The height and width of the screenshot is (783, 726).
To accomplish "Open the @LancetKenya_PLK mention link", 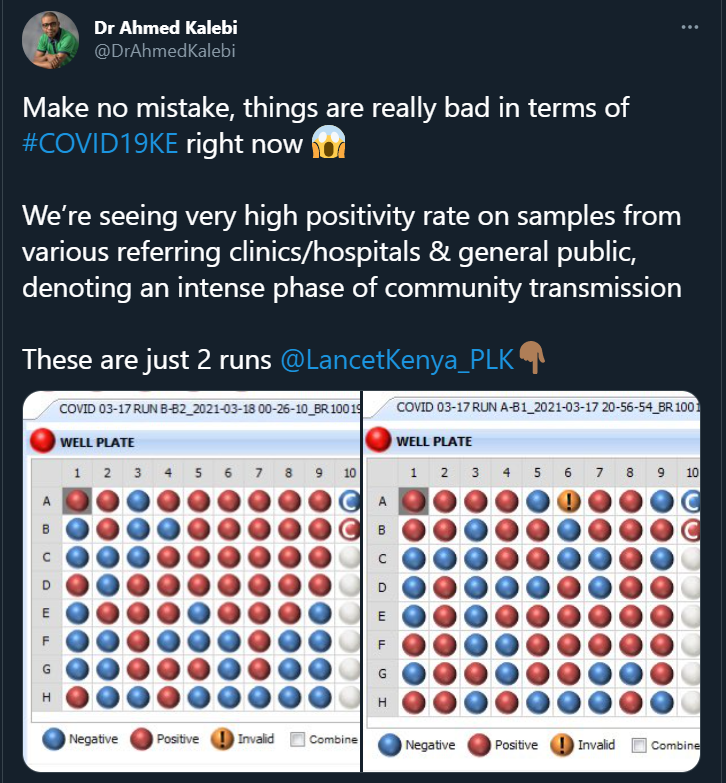I will click(x=395, y=359).
